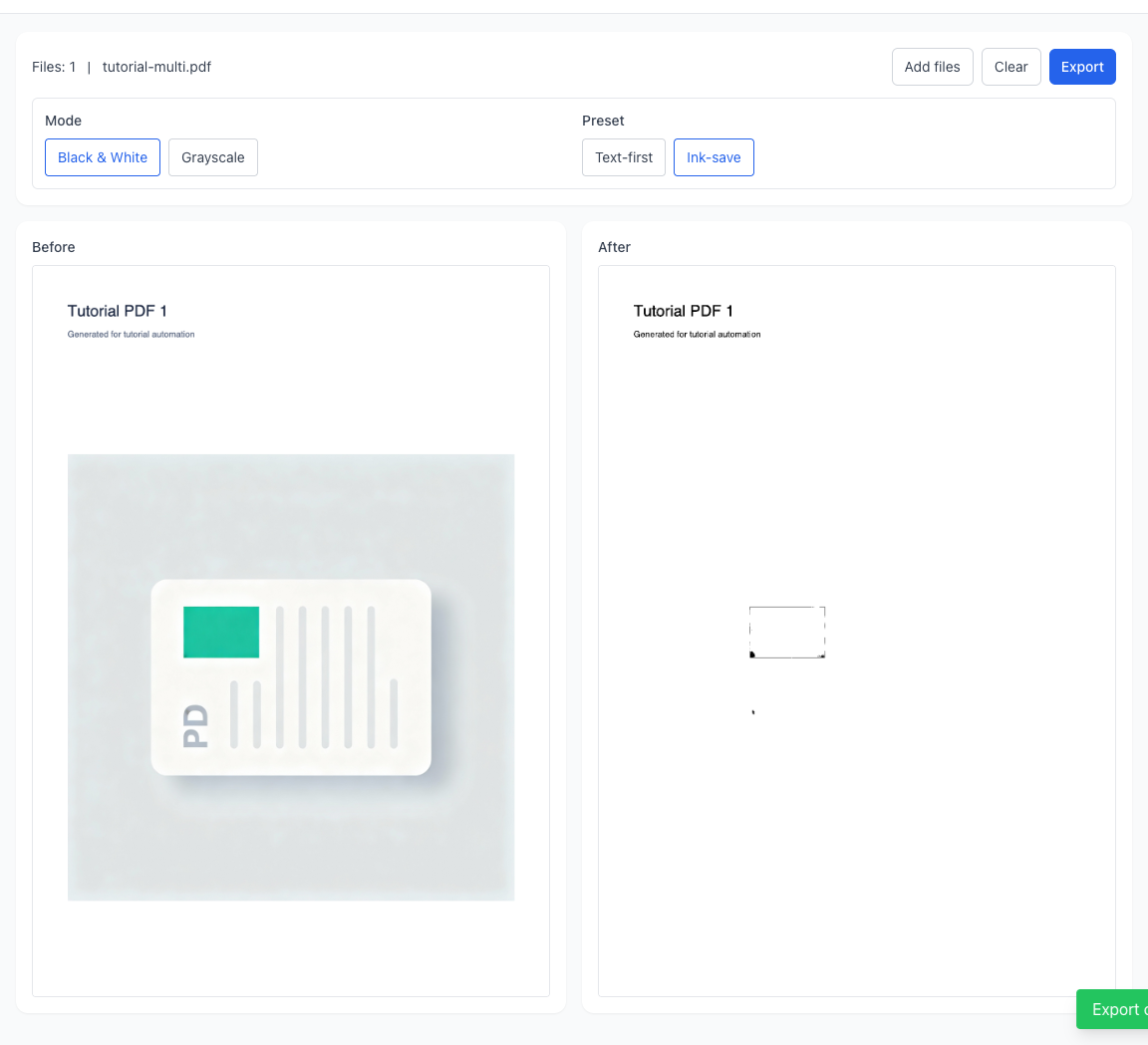
Task: Select the Before panel header
Action: (54, 247)
